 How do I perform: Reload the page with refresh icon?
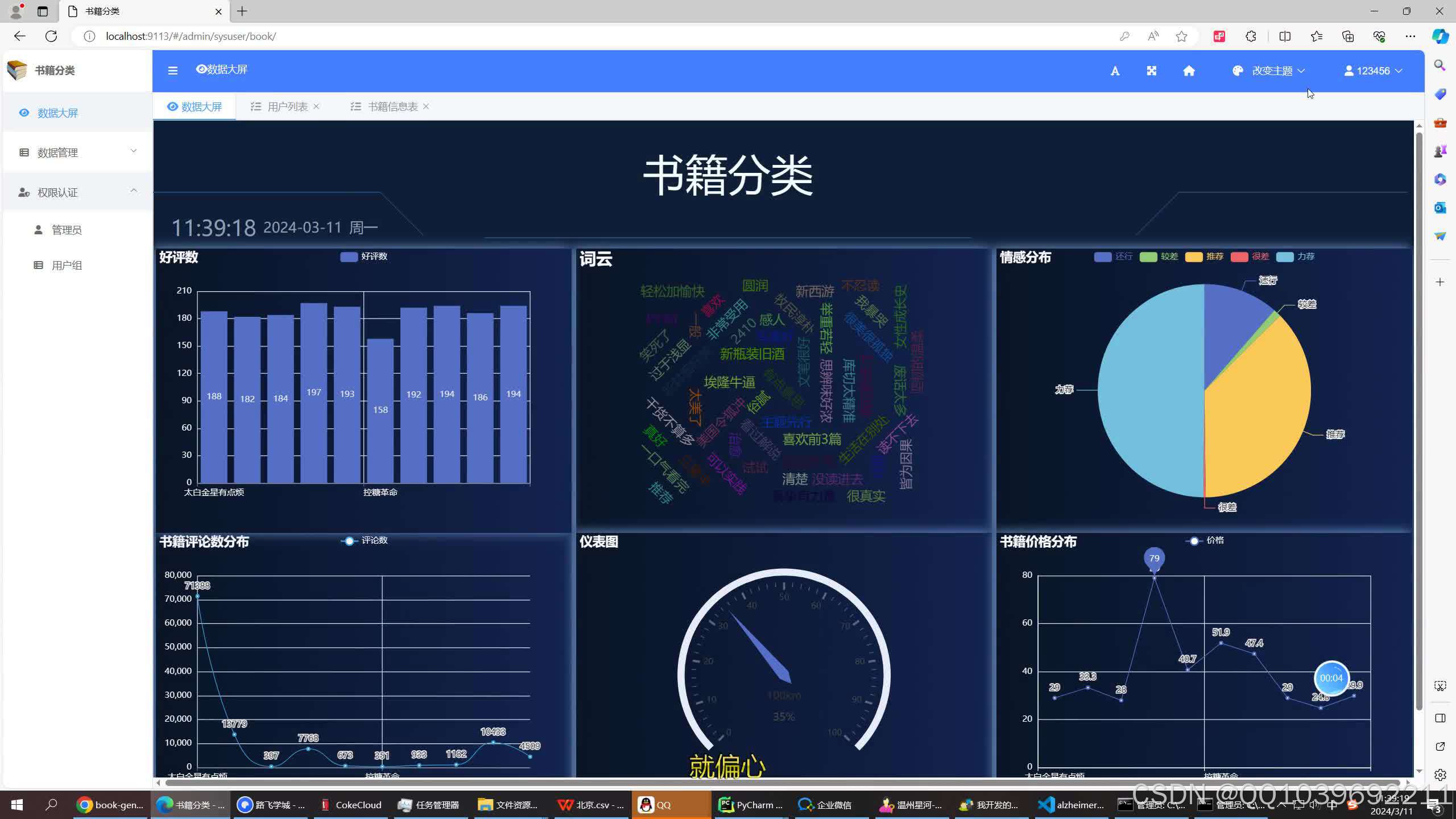pos(51,36)
